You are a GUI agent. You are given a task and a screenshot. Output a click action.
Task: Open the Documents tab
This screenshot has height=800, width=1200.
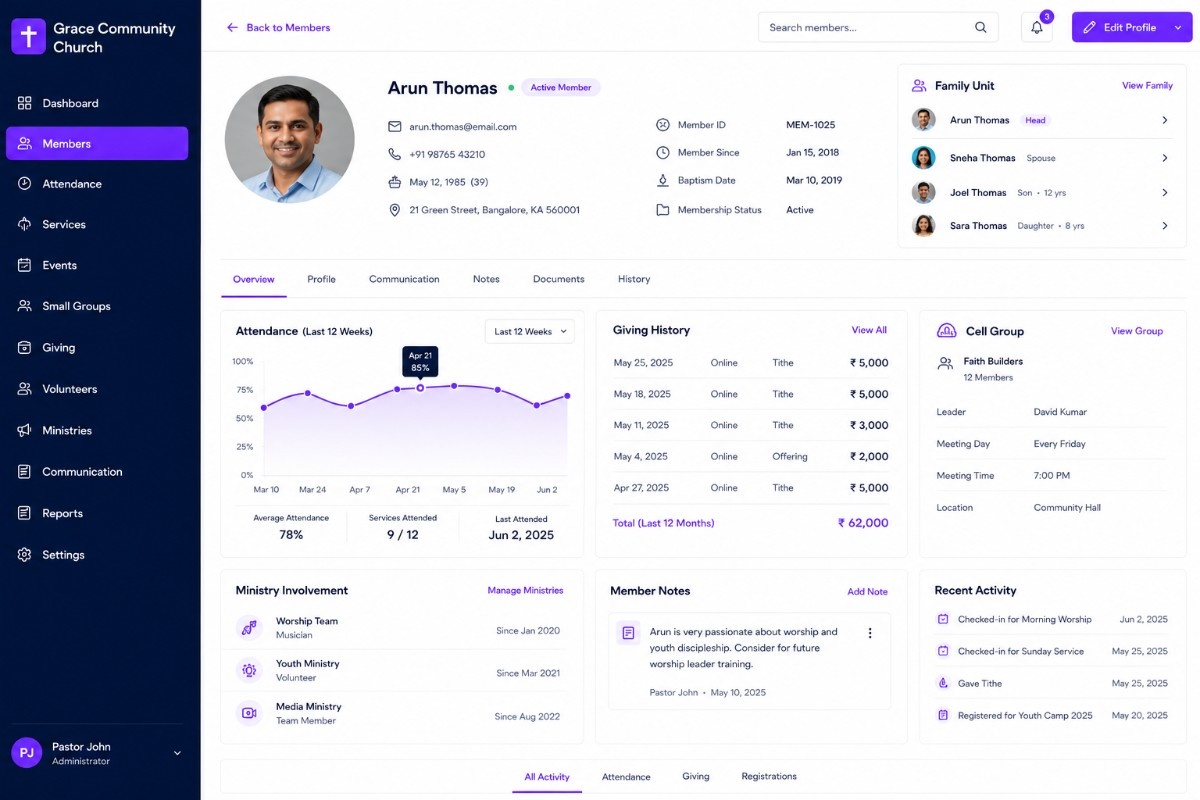(558, 279)
